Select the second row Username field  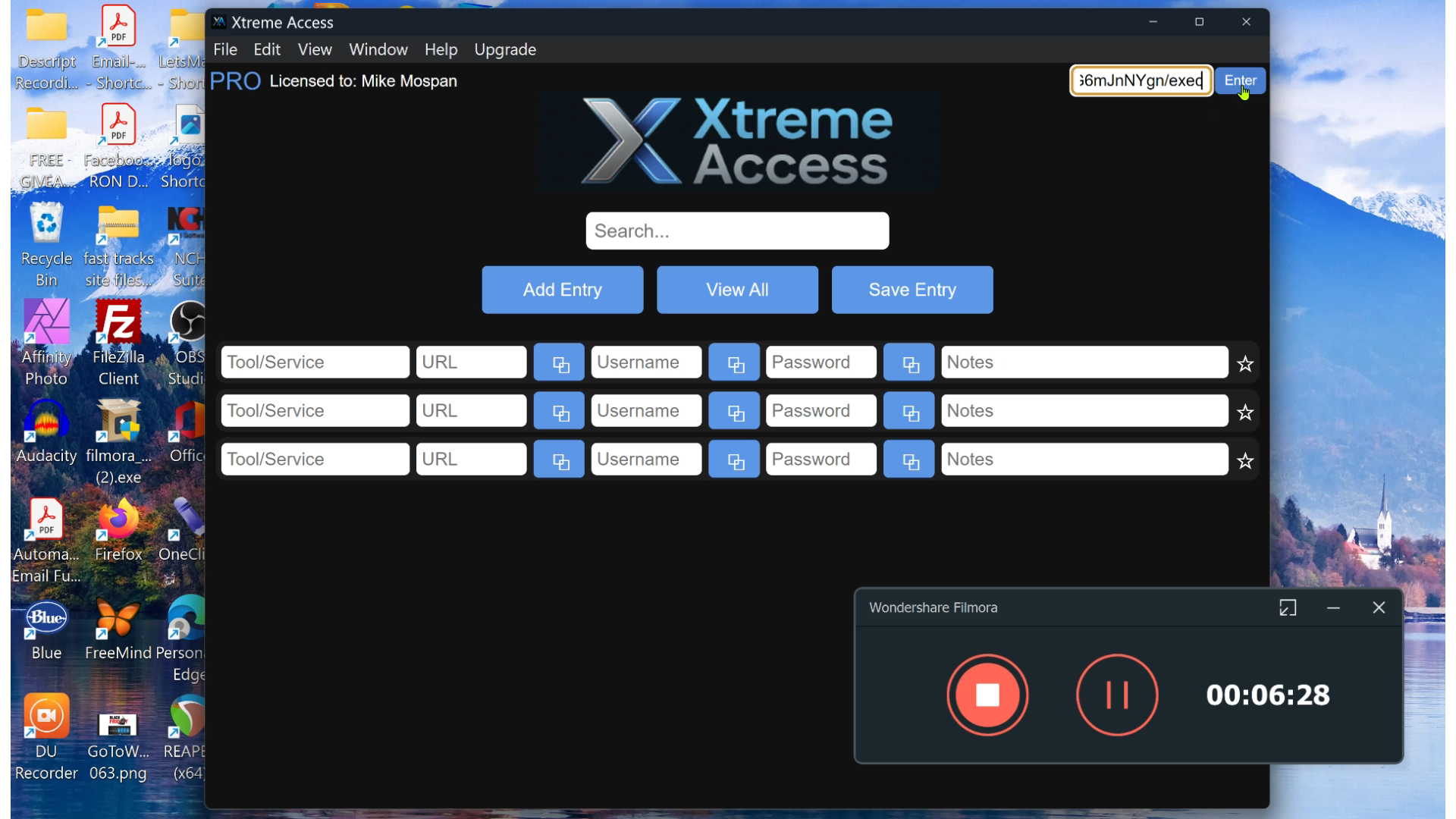pos(646,411)
